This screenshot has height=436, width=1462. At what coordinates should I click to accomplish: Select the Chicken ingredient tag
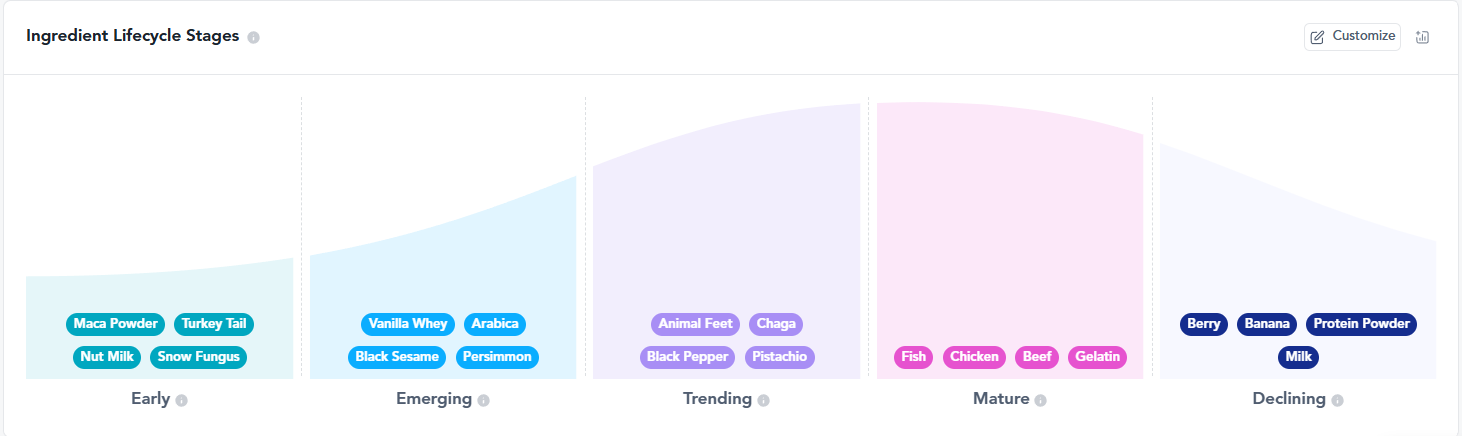point(975,357)
